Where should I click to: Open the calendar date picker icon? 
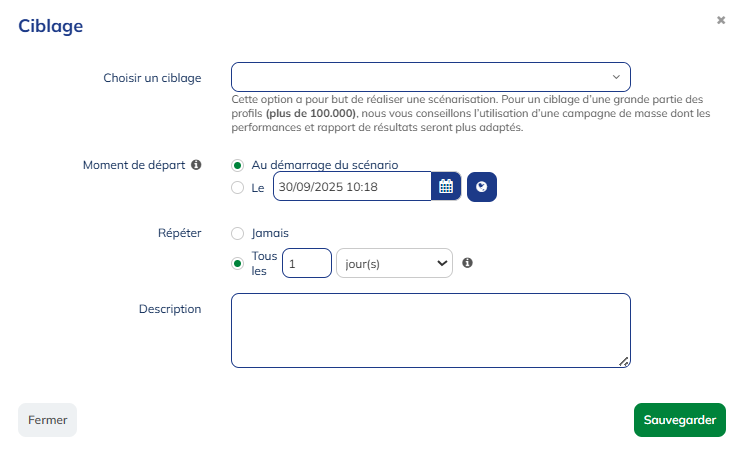(446, 187)
